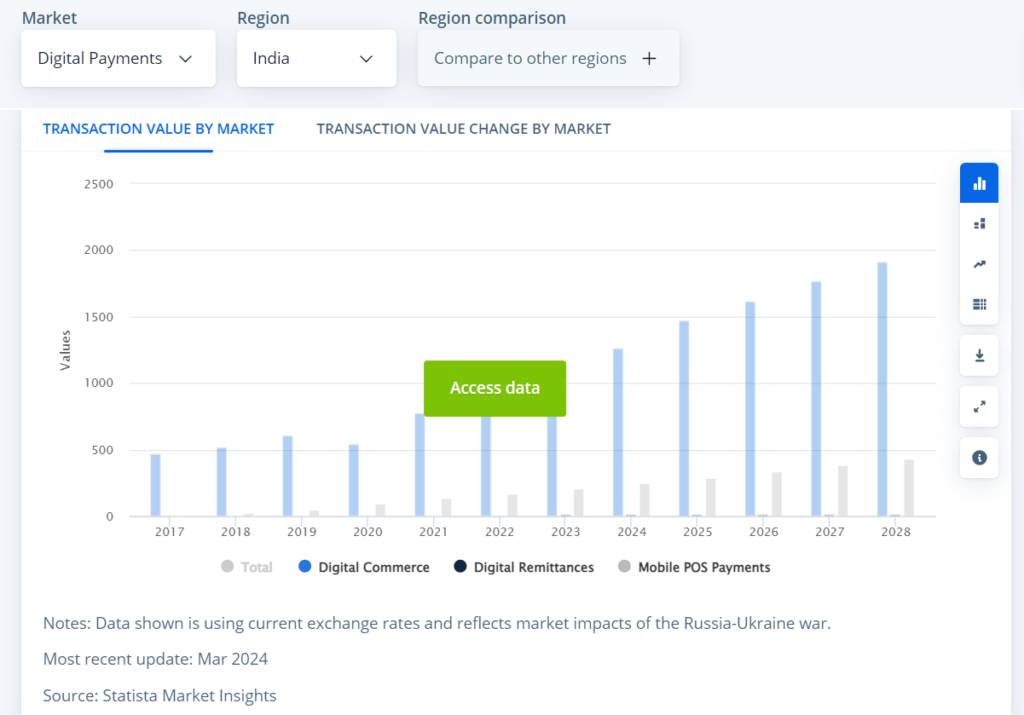Click the 2017 Digital Commerce bar
This screenshot has height=715, width=1024.
click(x=155, y=485)
